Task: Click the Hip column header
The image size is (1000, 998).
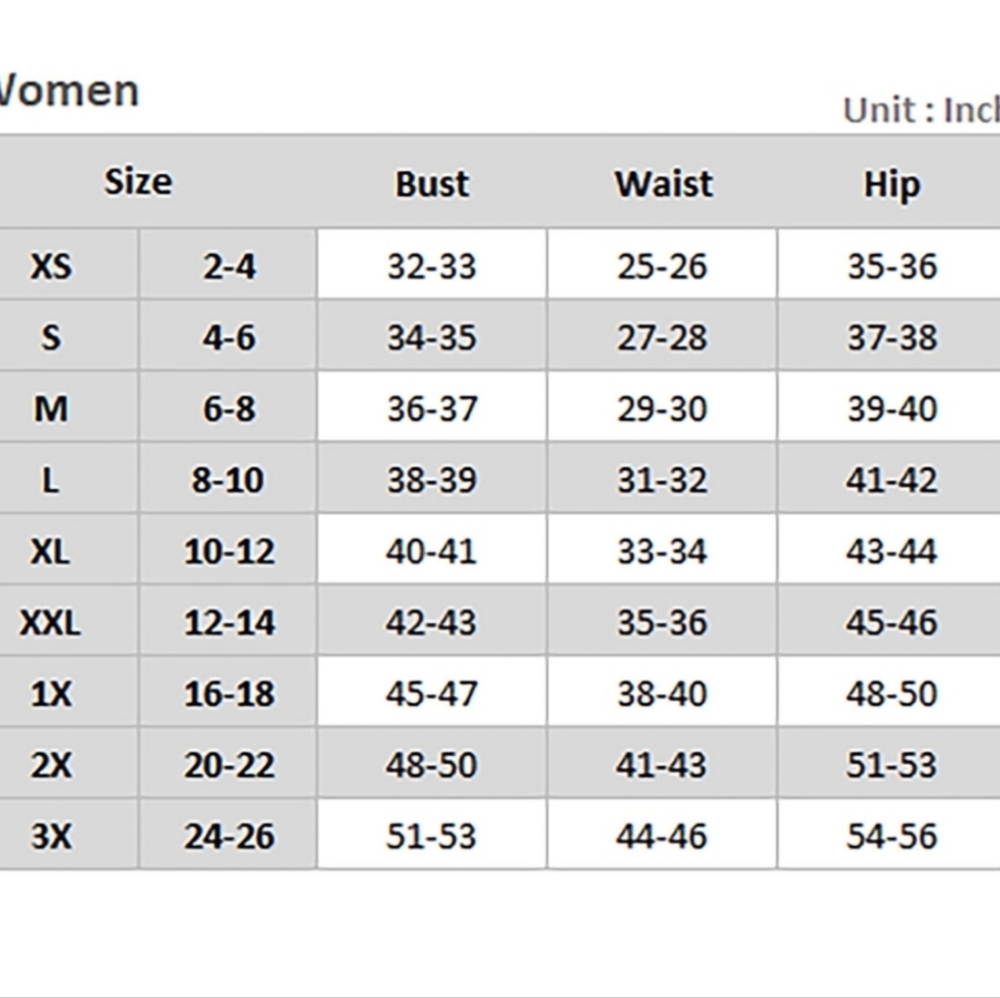Action: 892,186
